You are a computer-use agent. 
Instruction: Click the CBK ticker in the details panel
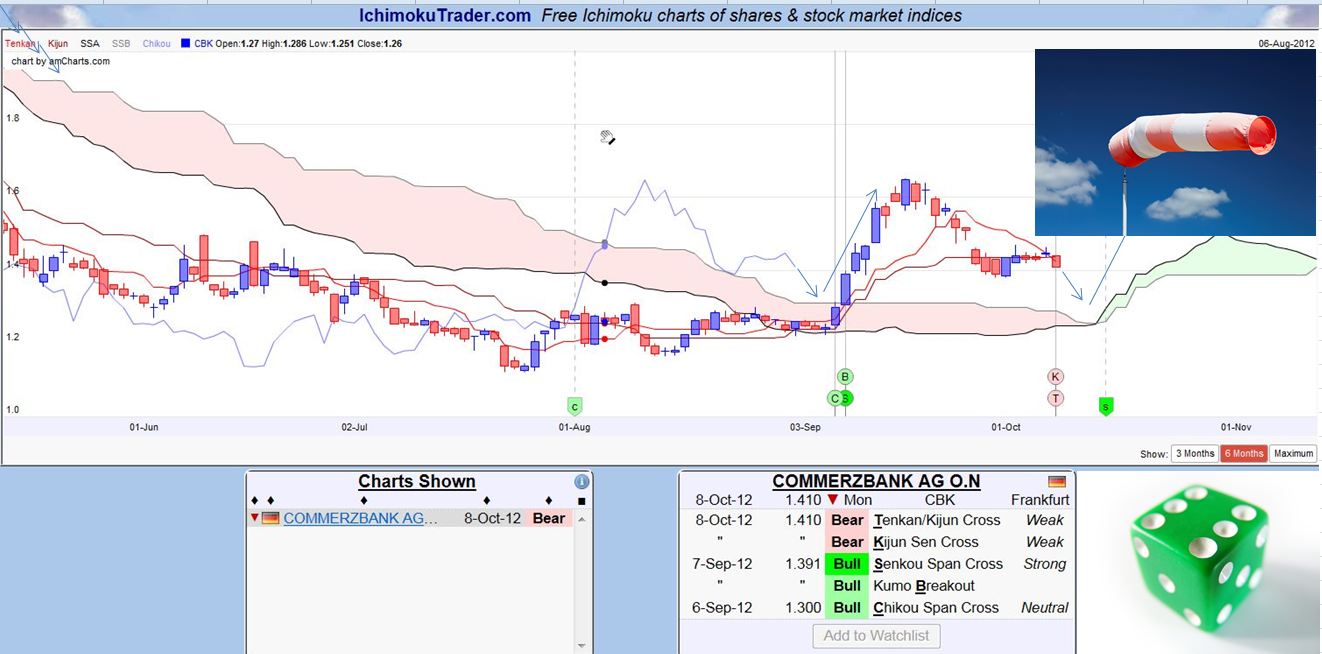click(940, 500)
